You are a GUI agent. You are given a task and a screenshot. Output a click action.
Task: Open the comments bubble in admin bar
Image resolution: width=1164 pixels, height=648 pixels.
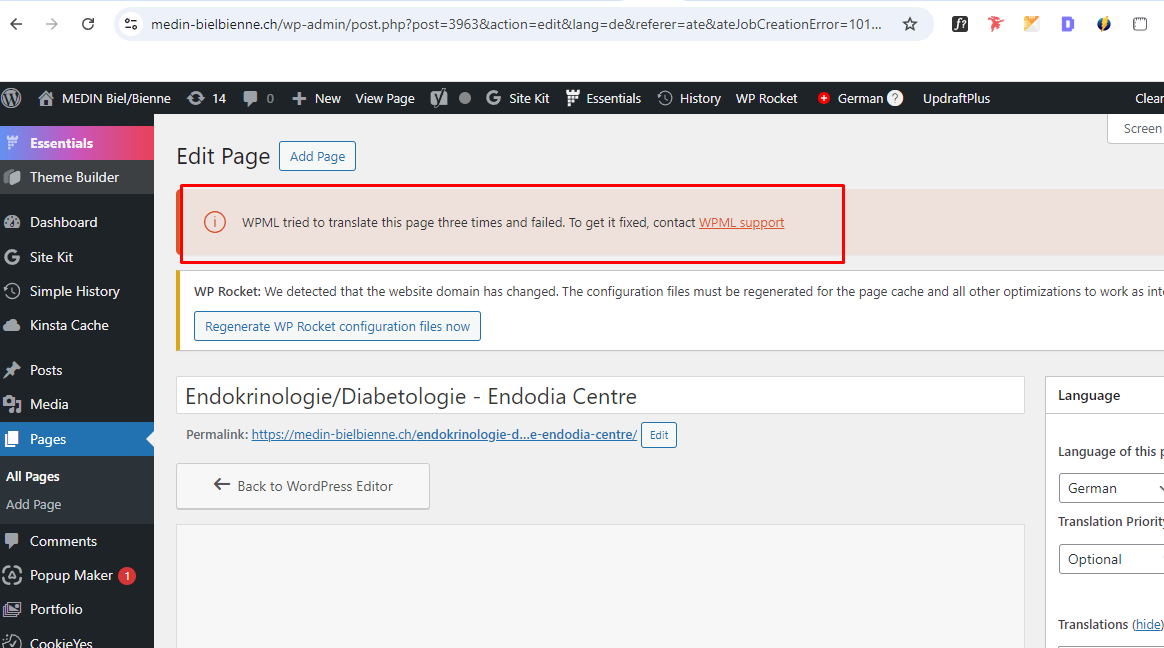coord(258,98)
